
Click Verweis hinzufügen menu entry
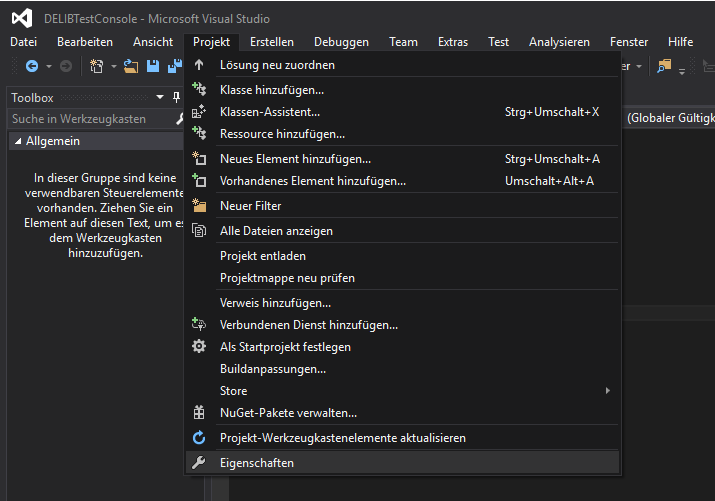275,303
